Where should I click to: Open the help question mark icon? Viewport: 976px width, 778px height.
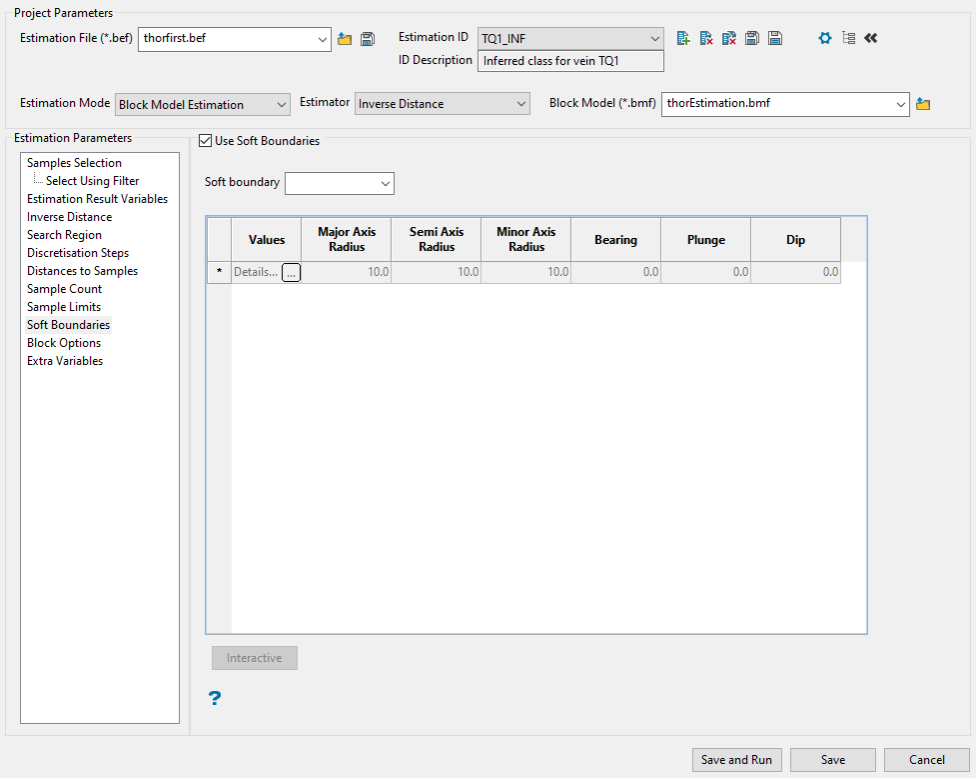[214, 698]
